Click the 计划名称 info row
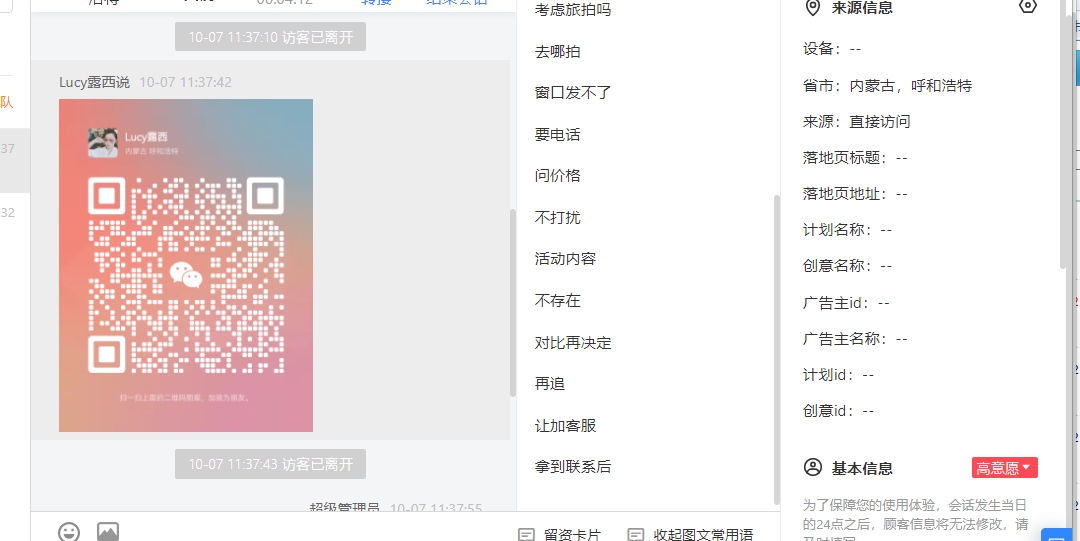This screenshot has height=541, width=1080. [847, 229]
